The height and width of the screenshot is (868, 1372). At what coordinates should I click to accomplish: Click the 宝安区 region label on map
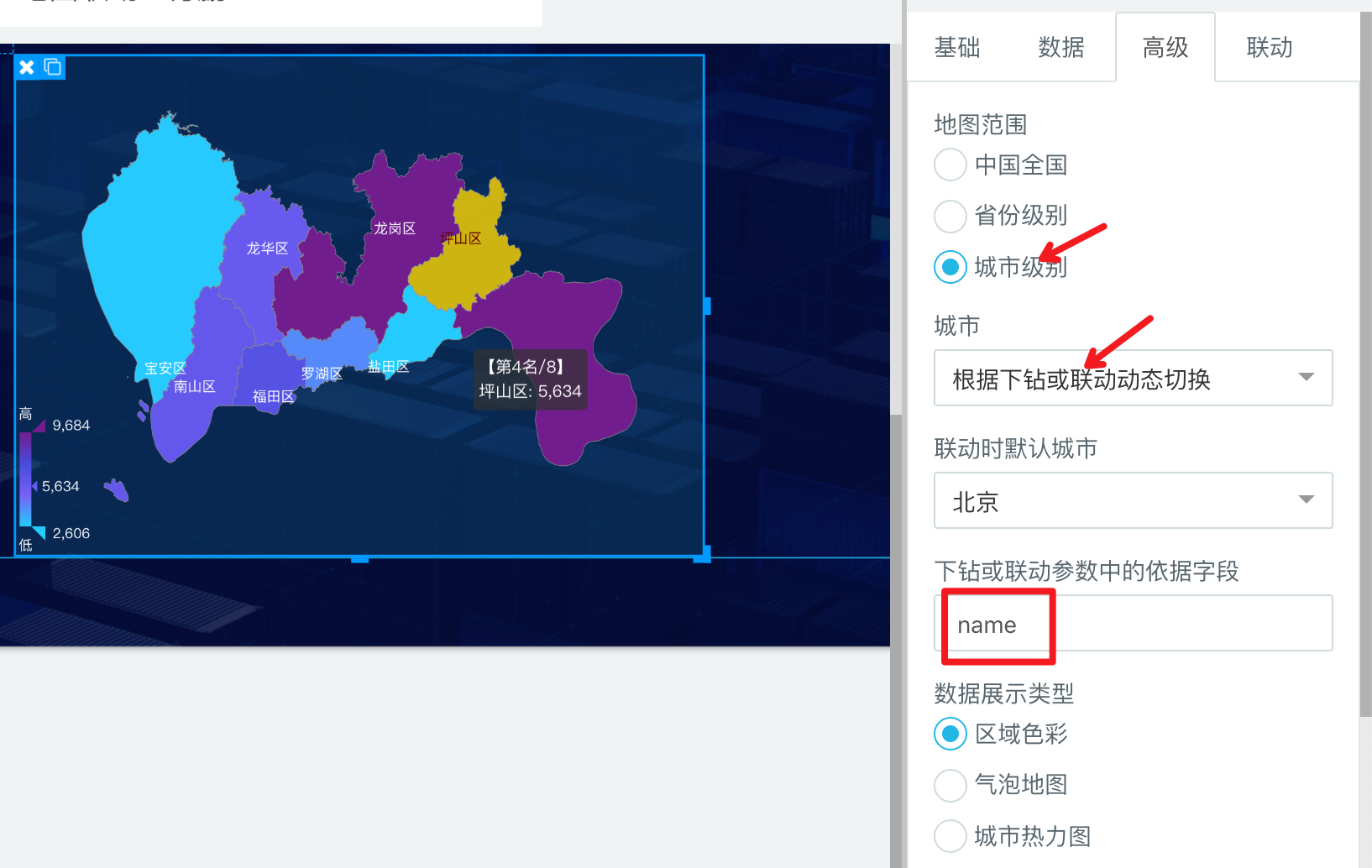165,369
